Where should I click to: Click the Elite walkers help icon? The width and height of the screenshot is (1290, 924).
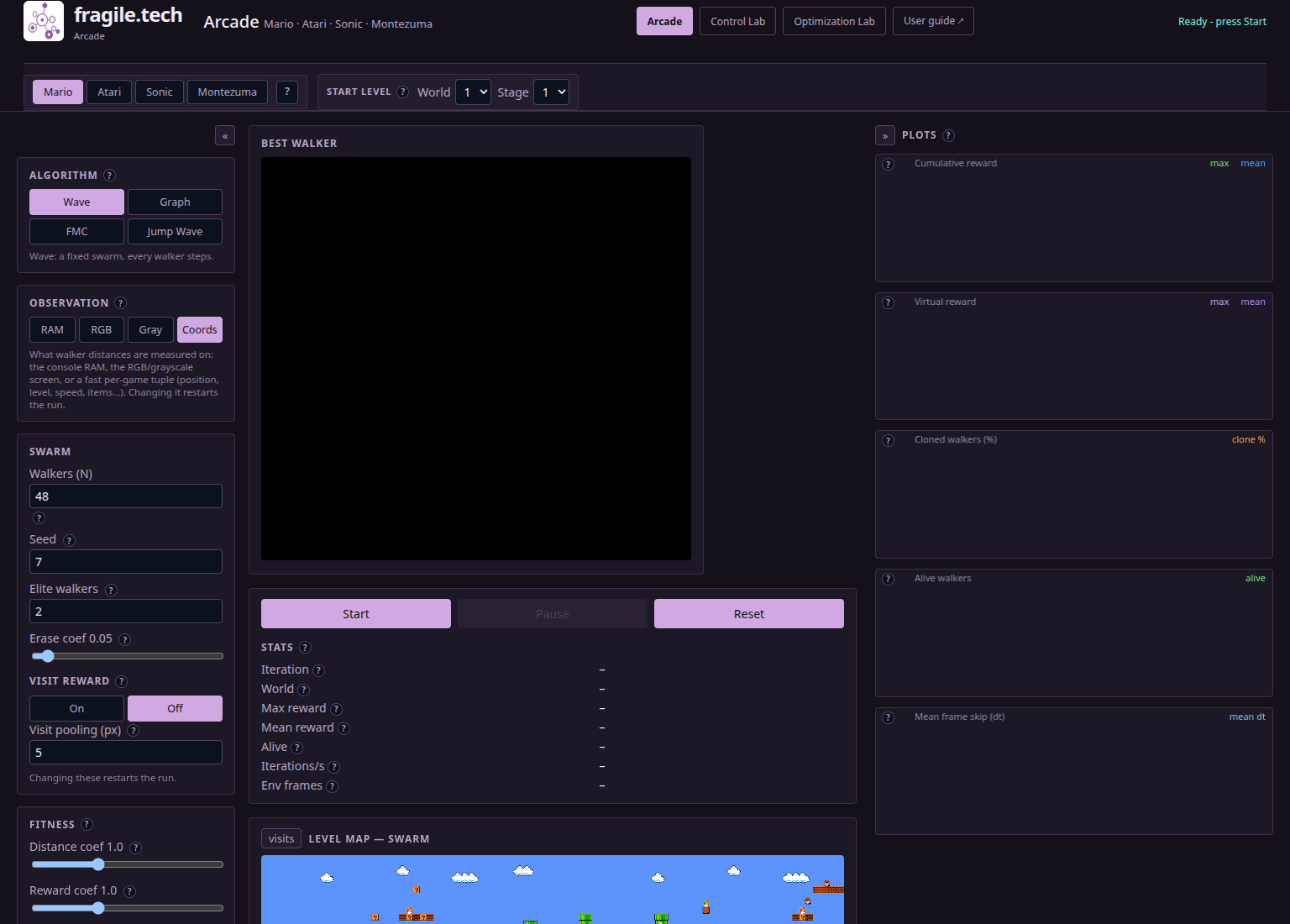tap(111, 591)
